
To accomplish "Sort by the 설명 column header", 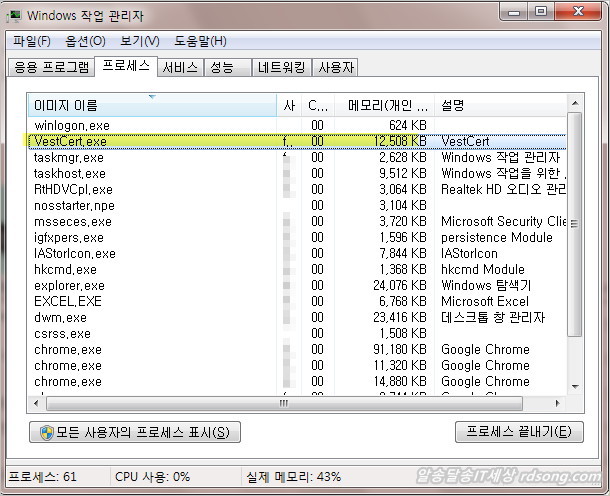I will tap(498, 105).
